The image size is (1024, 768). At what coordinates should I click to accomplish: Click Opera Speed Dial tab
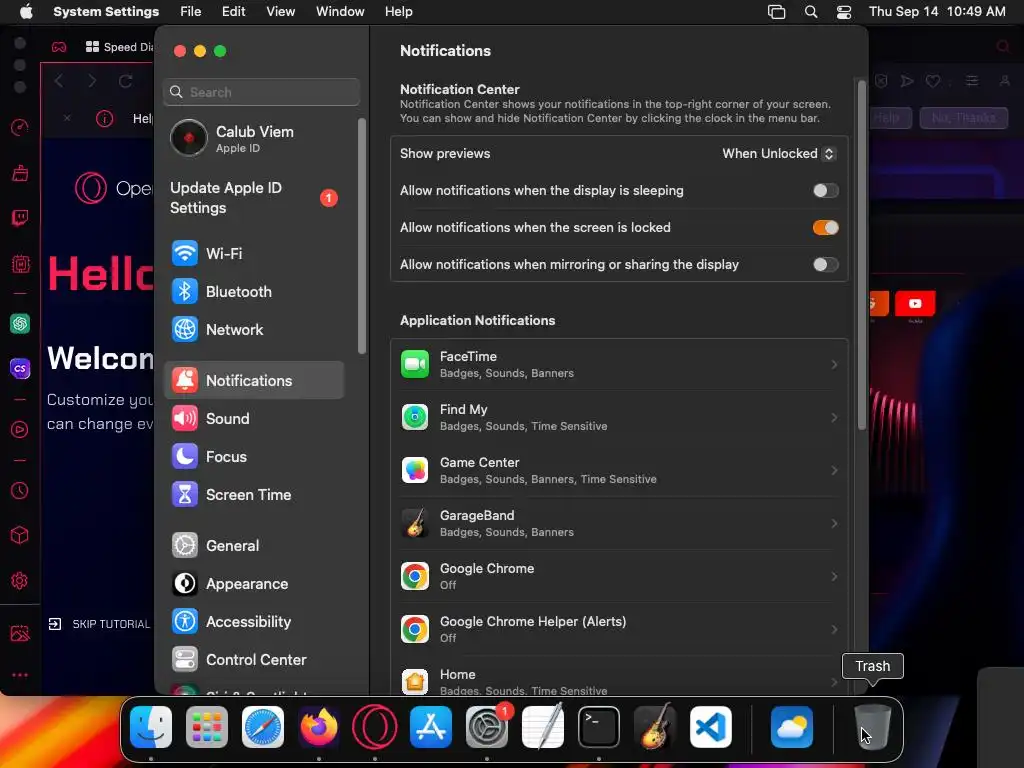coord(120,47)
